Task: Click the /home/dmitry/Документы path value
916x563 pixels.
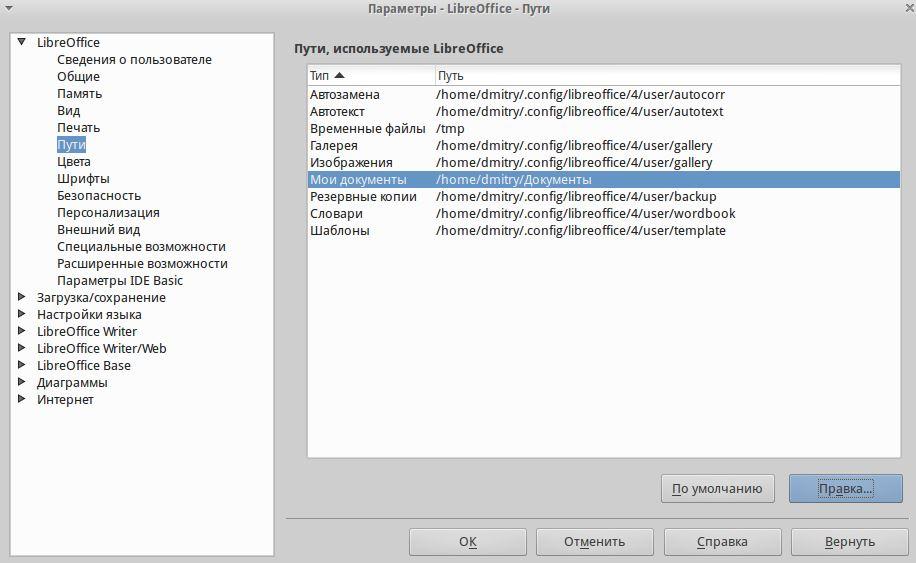Action: point(513,179)
